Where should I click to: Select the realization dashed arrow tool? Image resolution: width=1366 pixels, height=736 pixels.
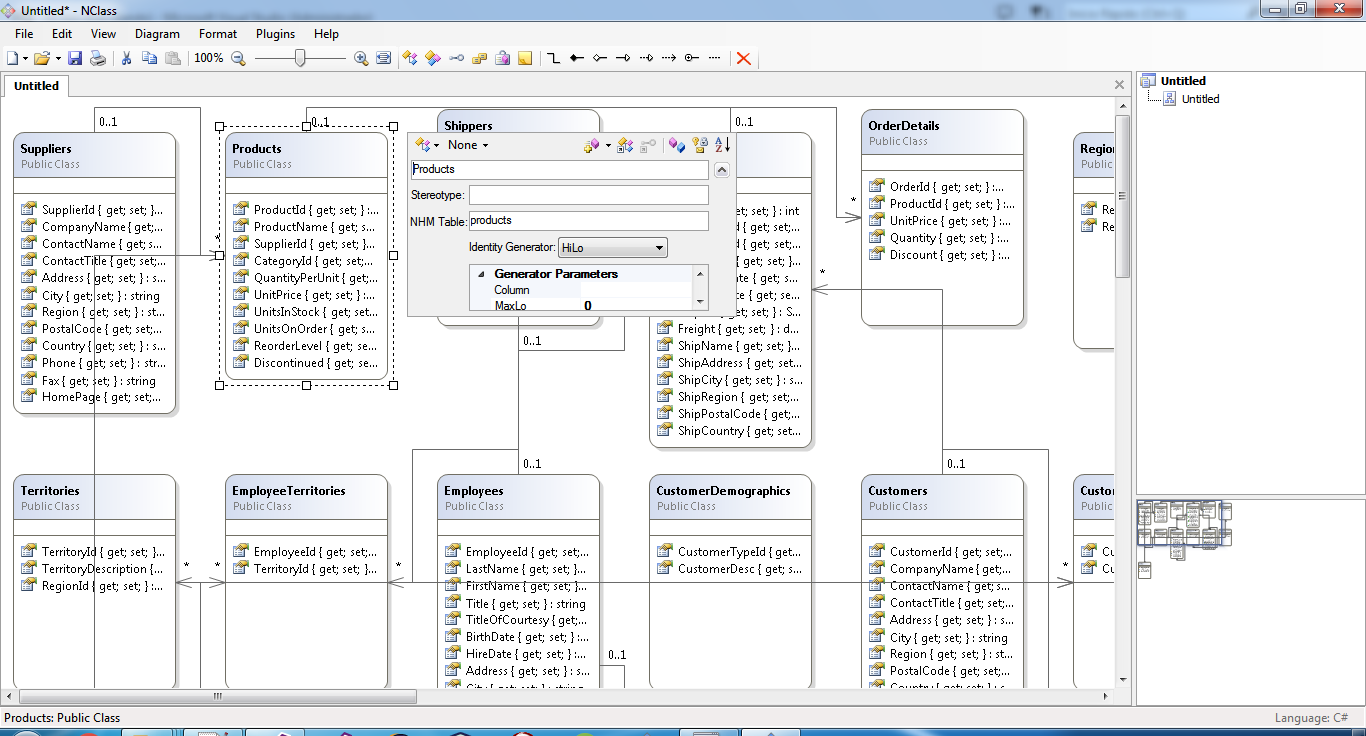click(x=645, y=58)
